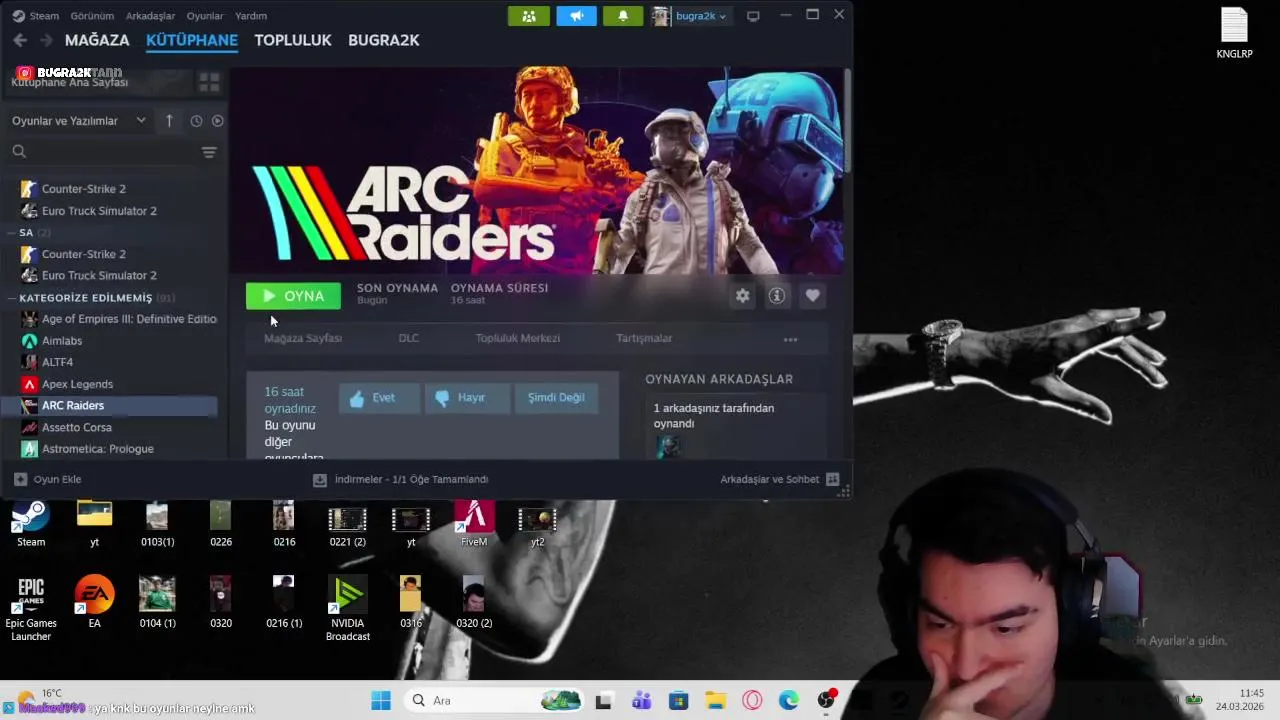Select Aimlabs in the library list
The width and height of the screenshot is (1280, 720).
point(62,340)
